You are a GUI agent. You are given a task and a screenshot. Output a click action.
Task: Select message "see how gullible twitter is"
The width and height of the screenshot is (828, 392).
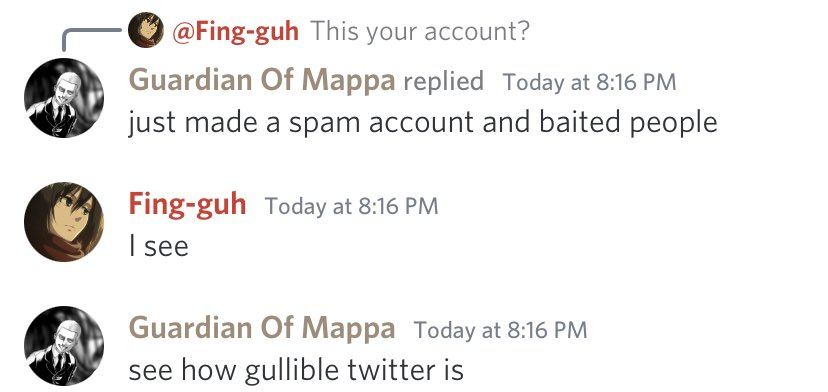(x=296, y=371)
